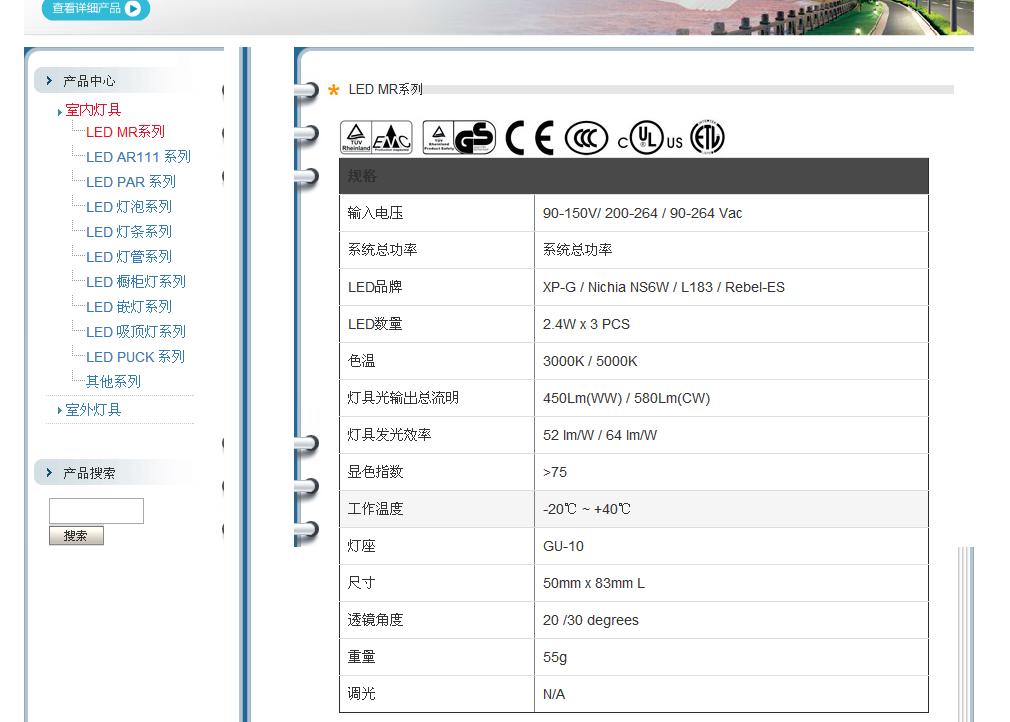
Task: Focus the product search text field
Action: 96,511
